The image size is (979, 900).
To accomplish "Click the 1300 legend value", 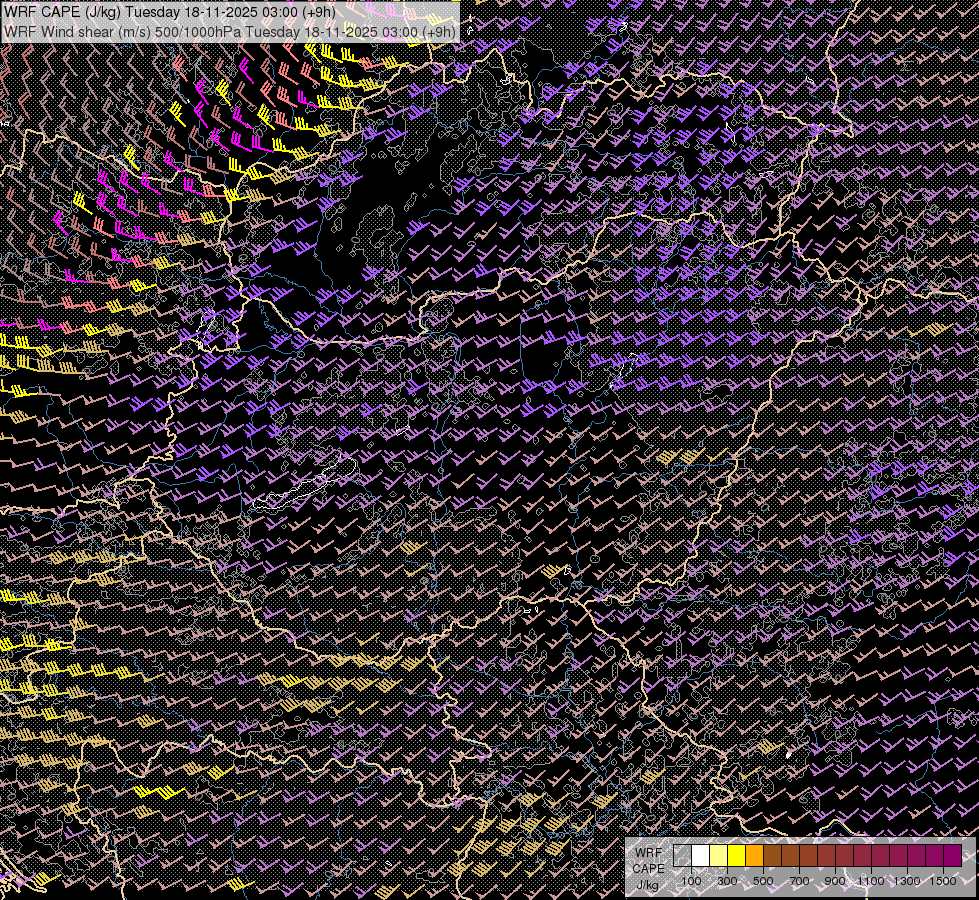I will click(907, 881).
